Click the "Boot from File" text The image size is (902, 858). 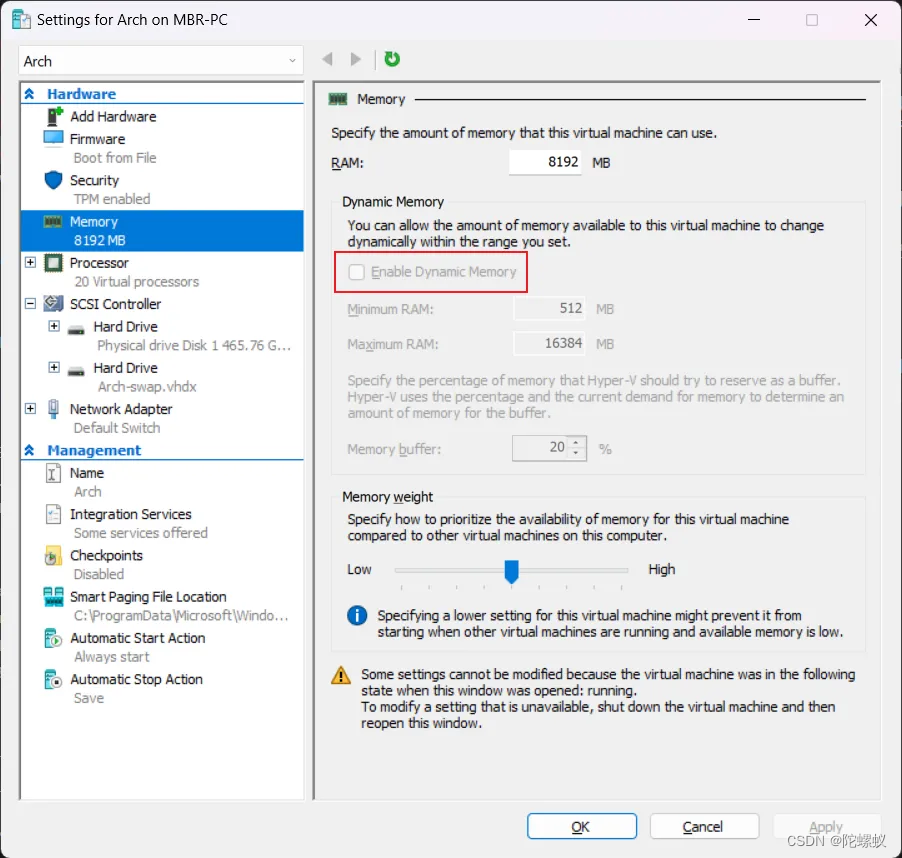point(114,158)
